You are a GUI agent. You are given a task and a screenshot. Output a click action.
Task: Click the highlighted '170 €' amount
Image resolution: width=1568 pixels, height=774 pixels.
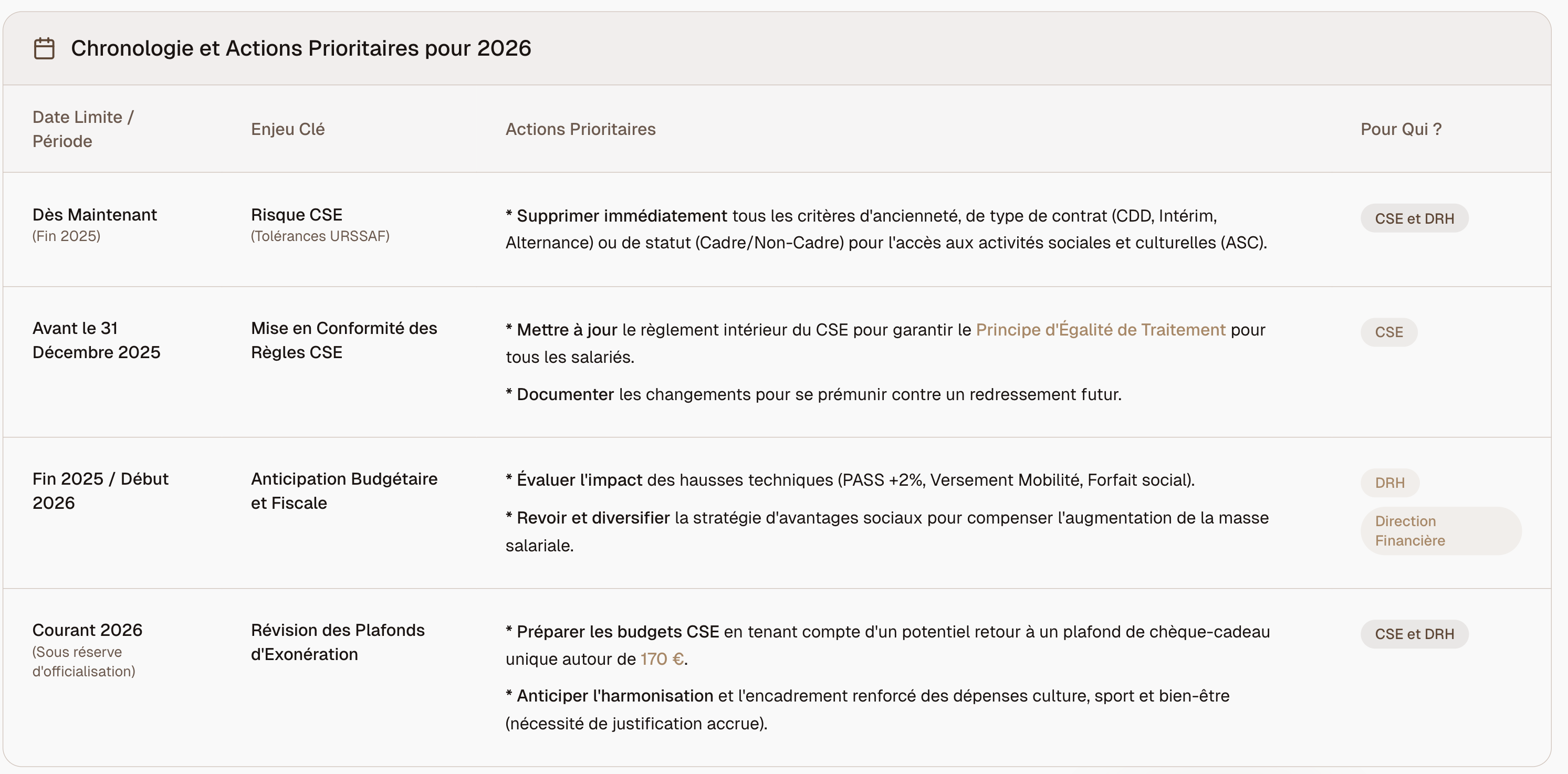662,659
